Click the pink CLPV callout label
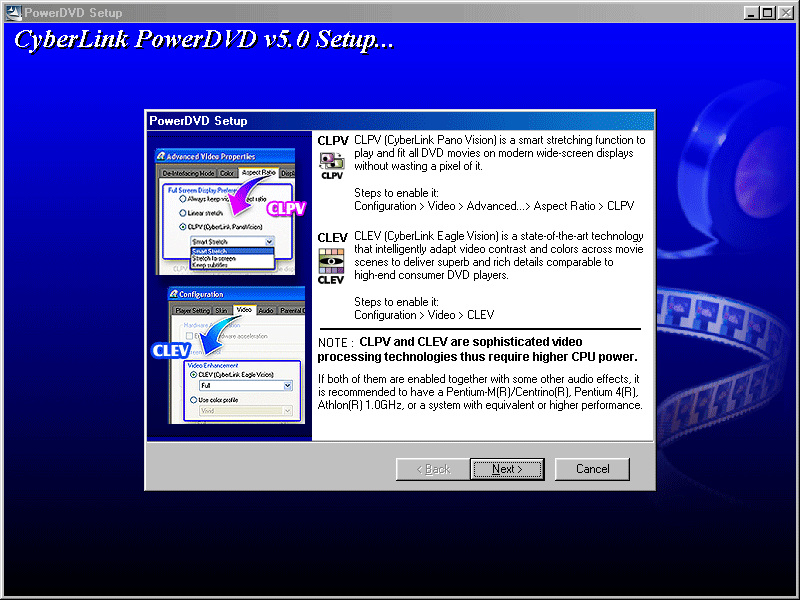800x600 pixels. click(x=286, y=208)
